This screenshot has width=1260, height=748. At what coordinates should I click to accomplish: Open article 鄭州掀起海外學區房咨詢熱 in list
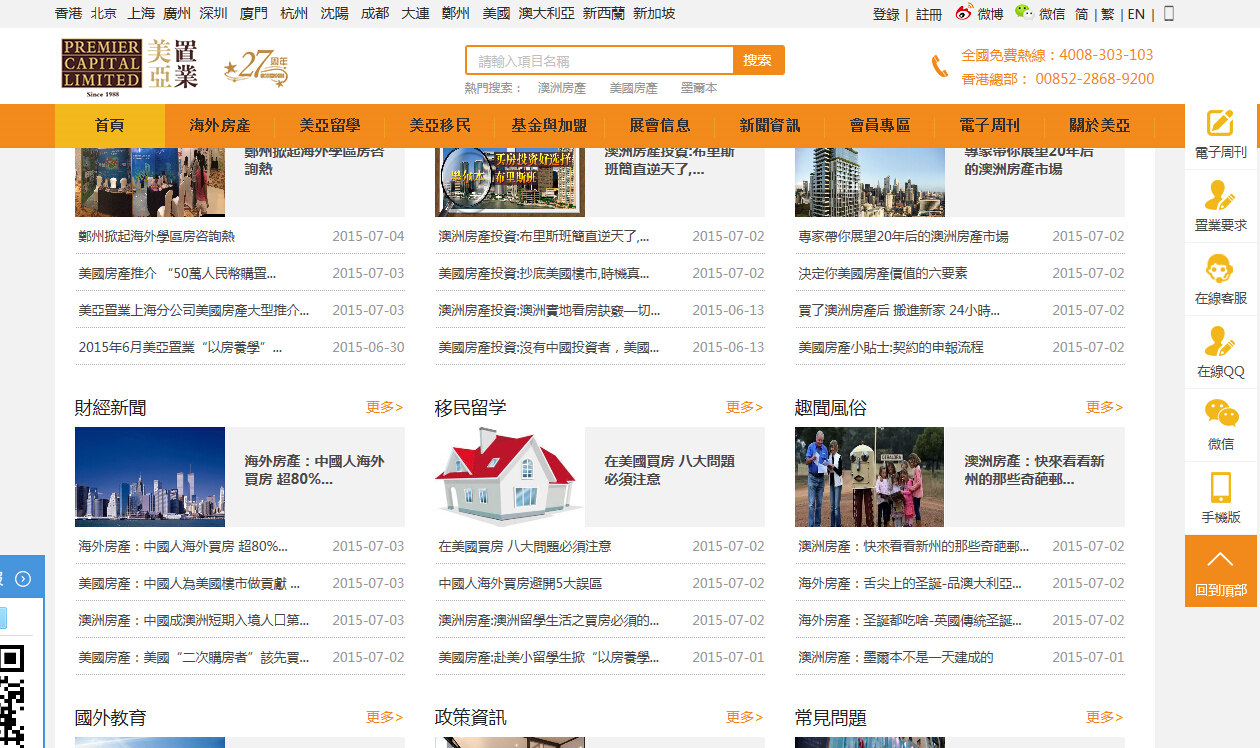point(157,236)
